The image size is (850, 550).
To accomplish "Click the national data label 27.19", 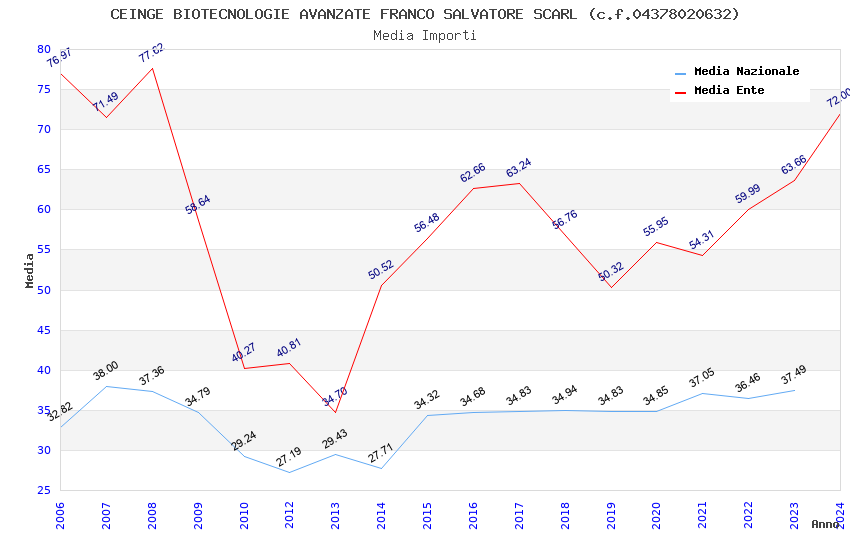I will (288, 457).
